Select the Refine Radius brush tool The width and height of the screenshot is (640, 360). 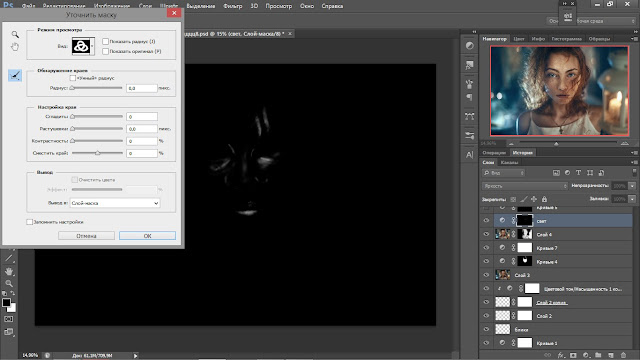click(15, 75)
